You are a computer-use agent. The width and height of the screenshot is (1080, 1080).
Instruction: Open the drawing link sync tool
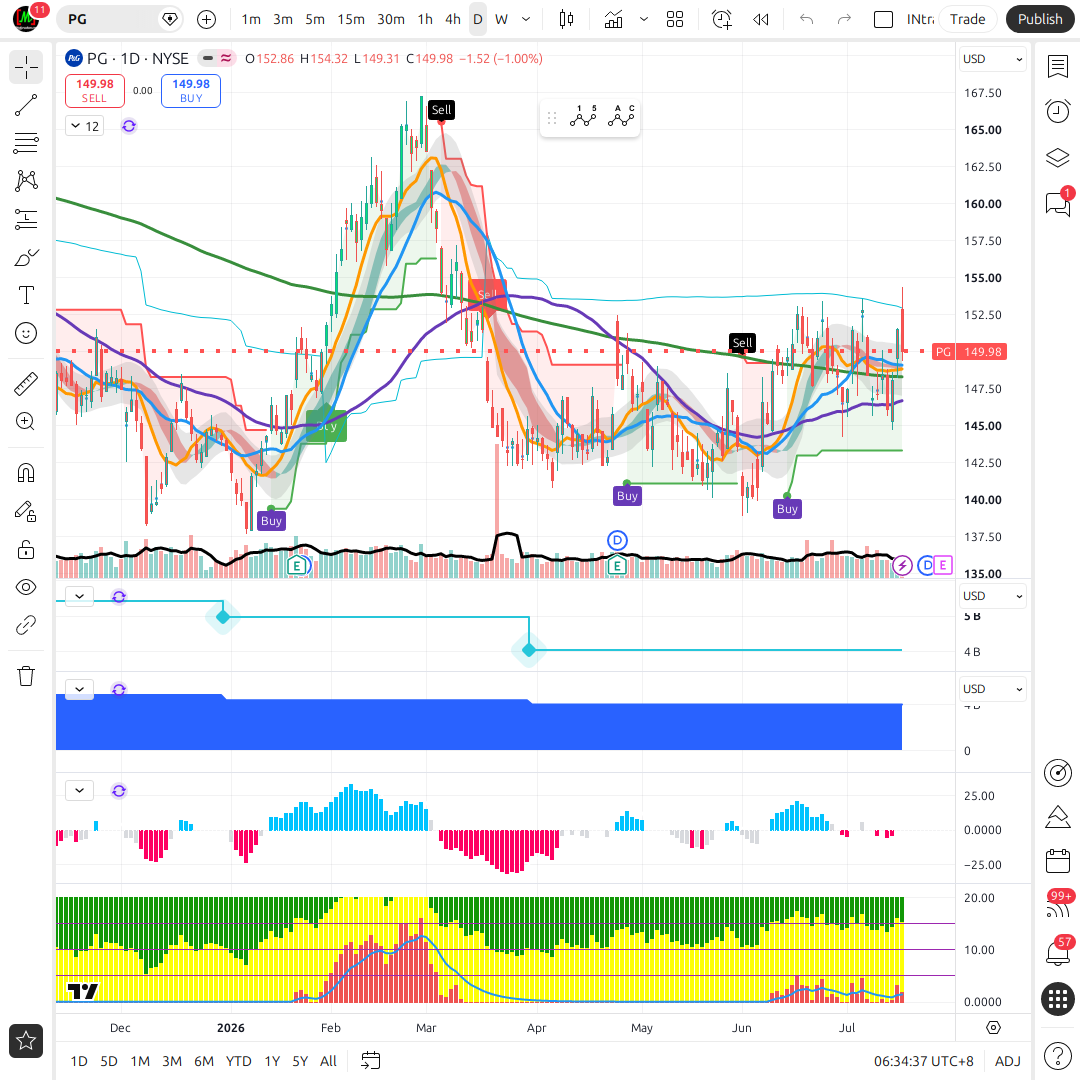click(x=26, y=625)
